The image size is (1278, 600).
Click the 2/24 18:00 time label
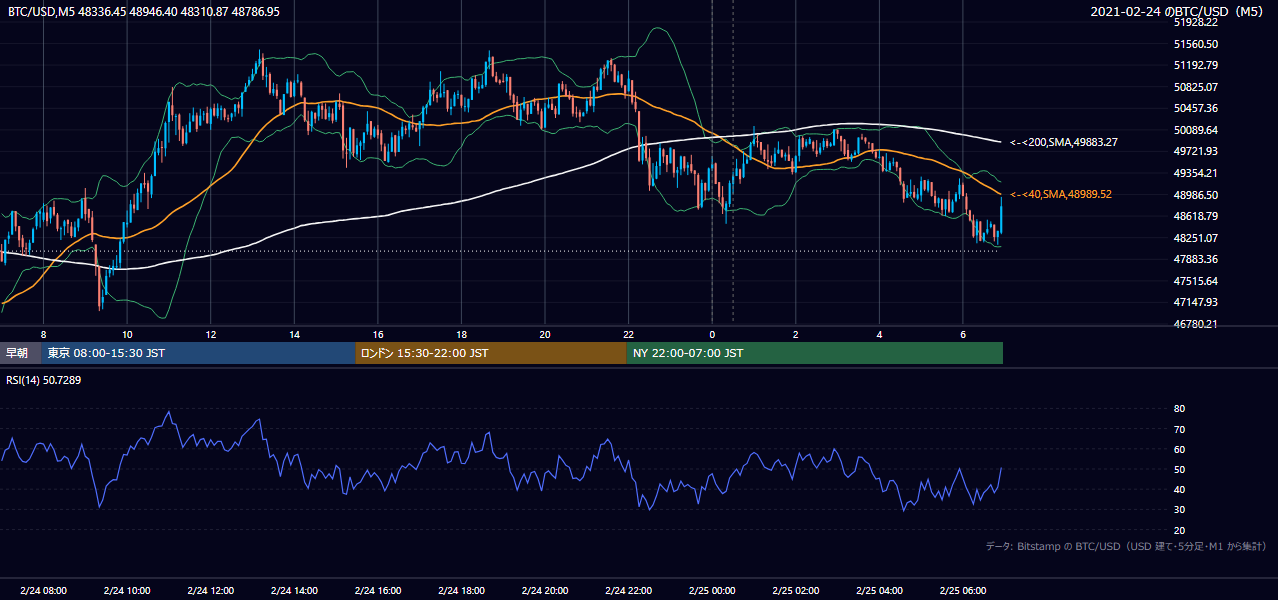pos(461,590)
